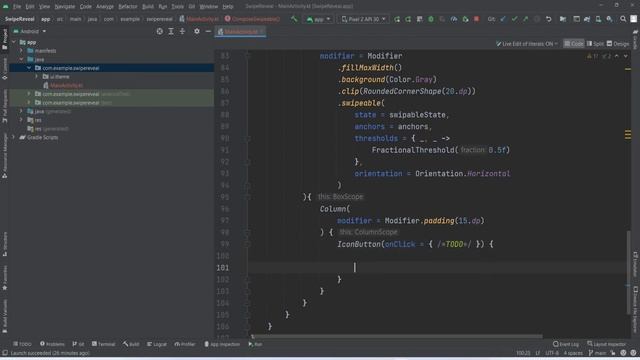Open the app run configuration dropdown
This screenshot has width=640, height=360.
318,19
